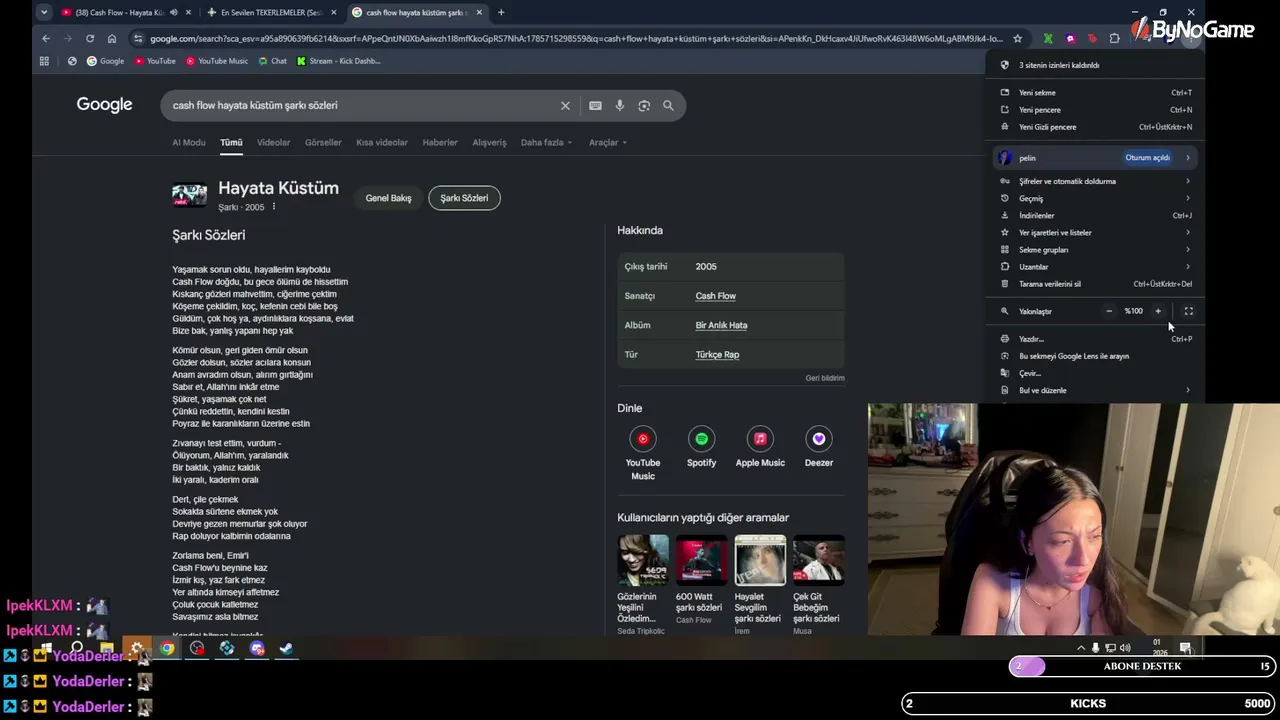Open Windows taskbar search

tap(77, 648)
